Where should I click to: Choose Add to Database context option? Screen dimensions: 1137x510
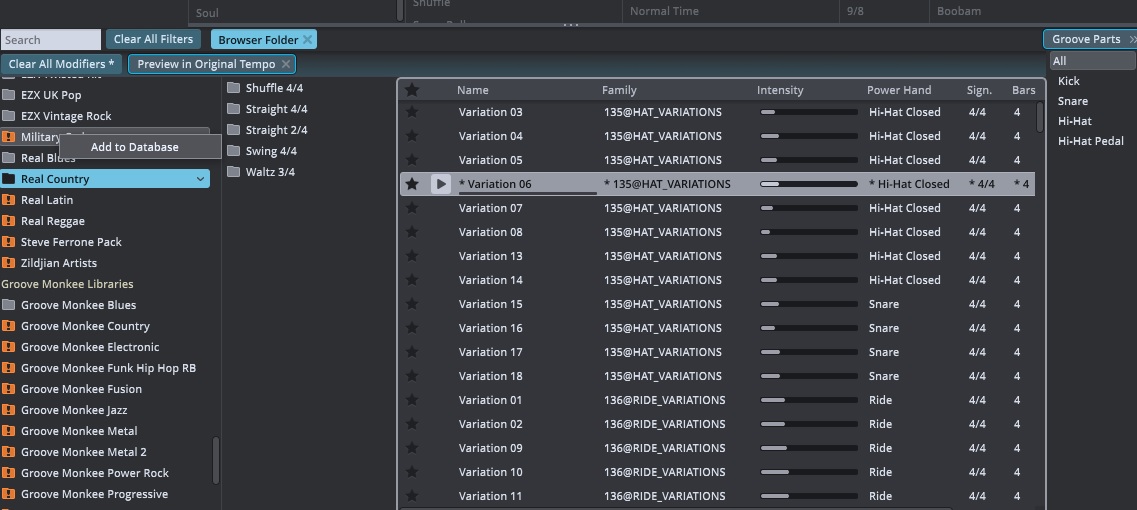(x=135, y=147)
